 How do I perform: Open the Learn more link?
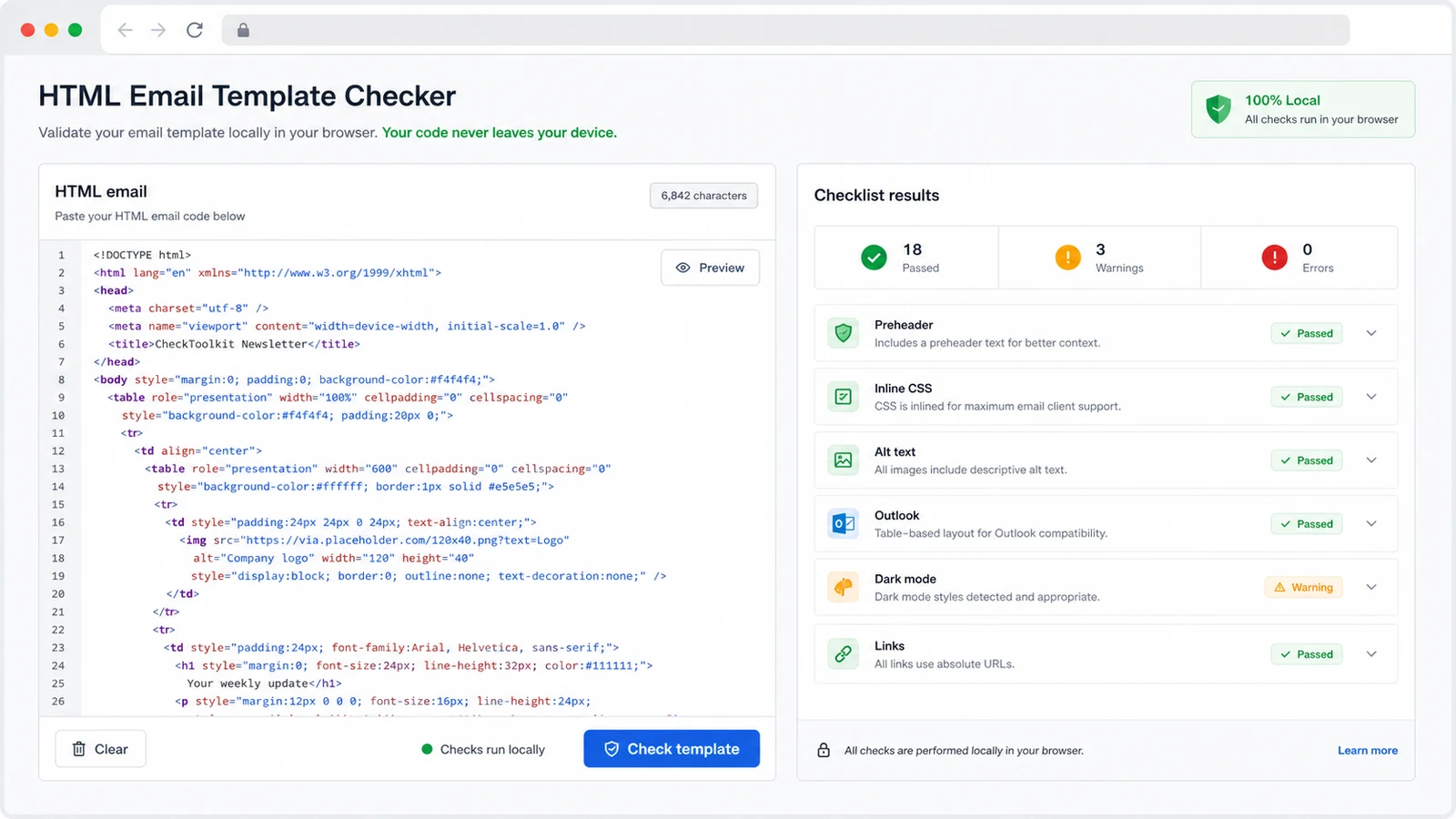point(1368,751)
